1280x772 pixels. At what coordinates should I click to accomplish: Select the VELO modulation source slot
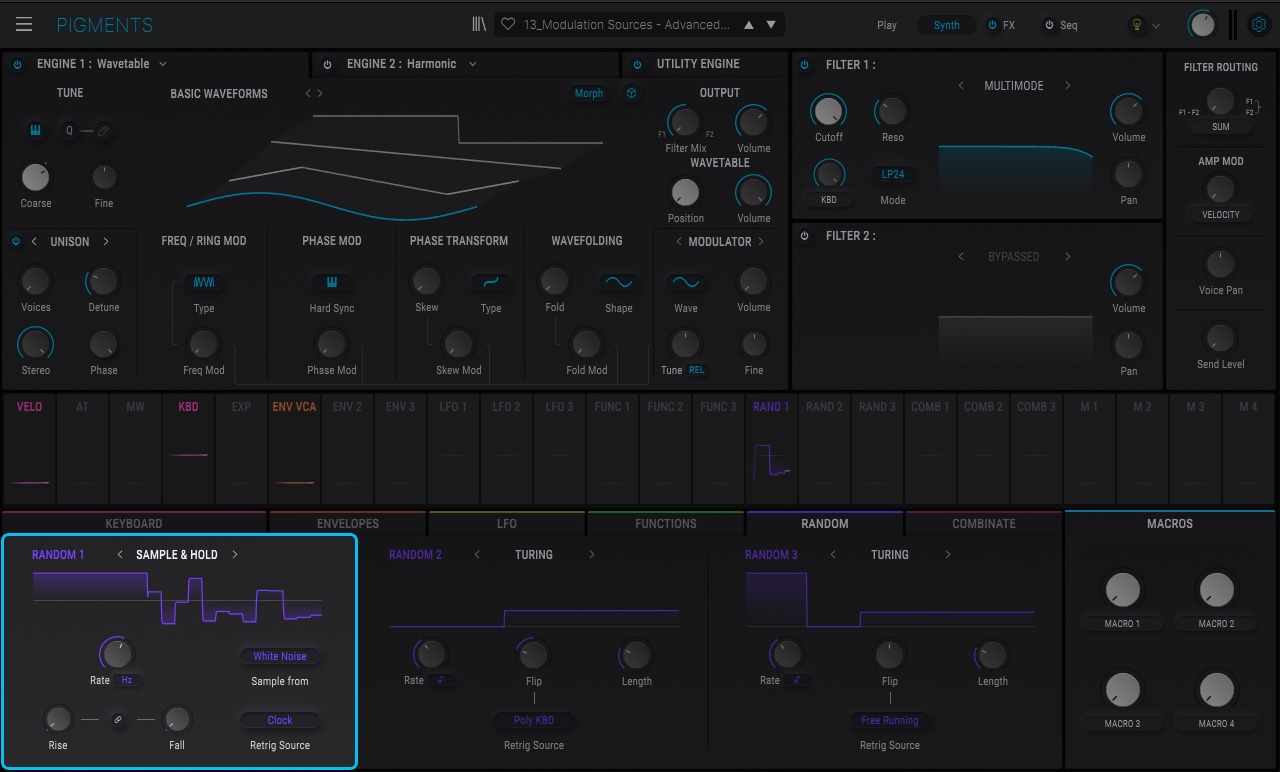coord(29,449)
